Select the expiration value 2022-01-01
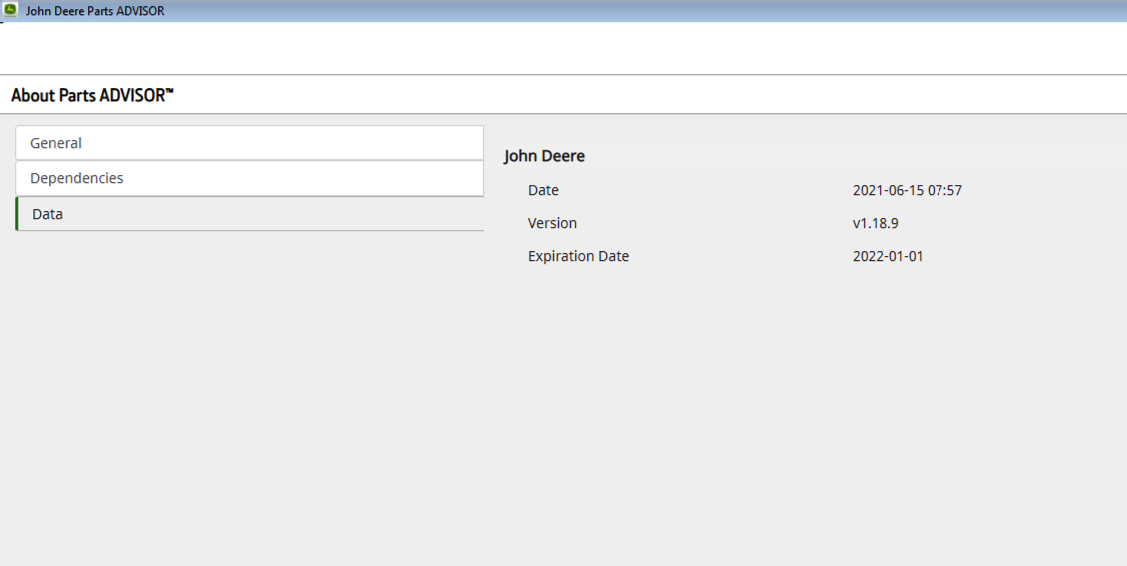The image size is (1127, 566). click(888, 256)
